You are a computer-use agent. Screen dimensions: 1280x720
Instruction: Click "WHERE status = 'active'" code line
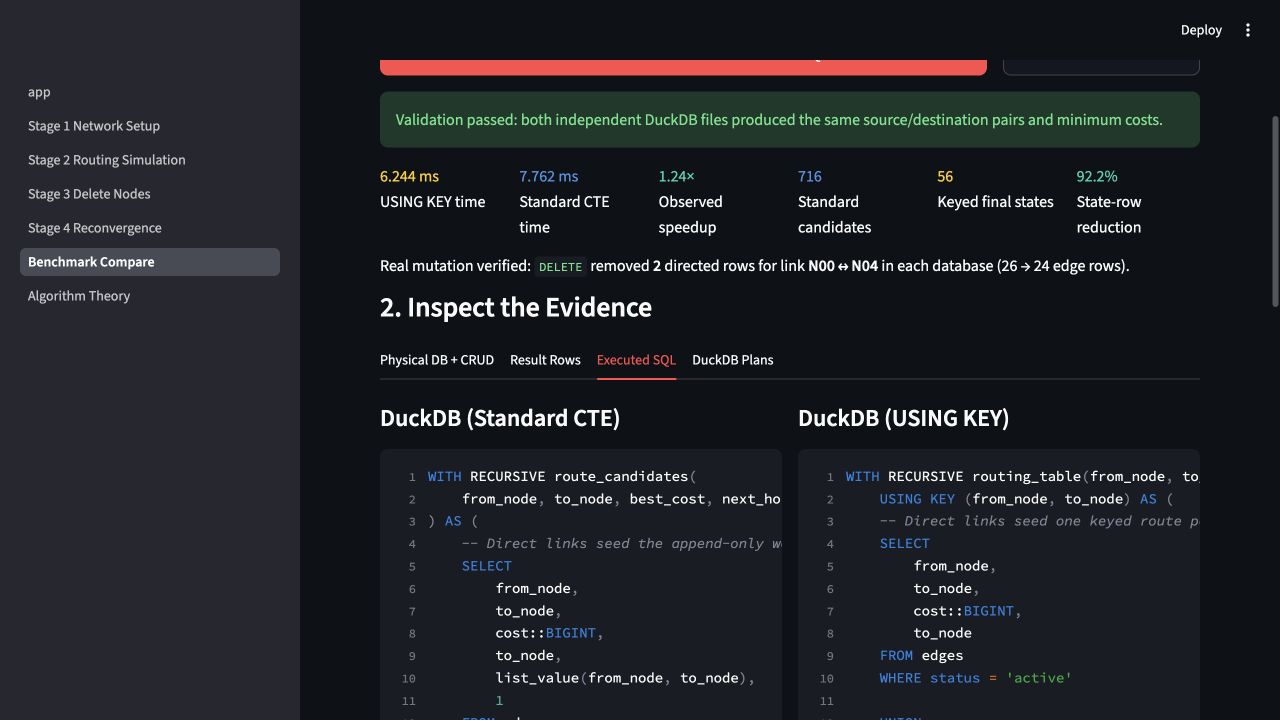click(x=976, y=678)
